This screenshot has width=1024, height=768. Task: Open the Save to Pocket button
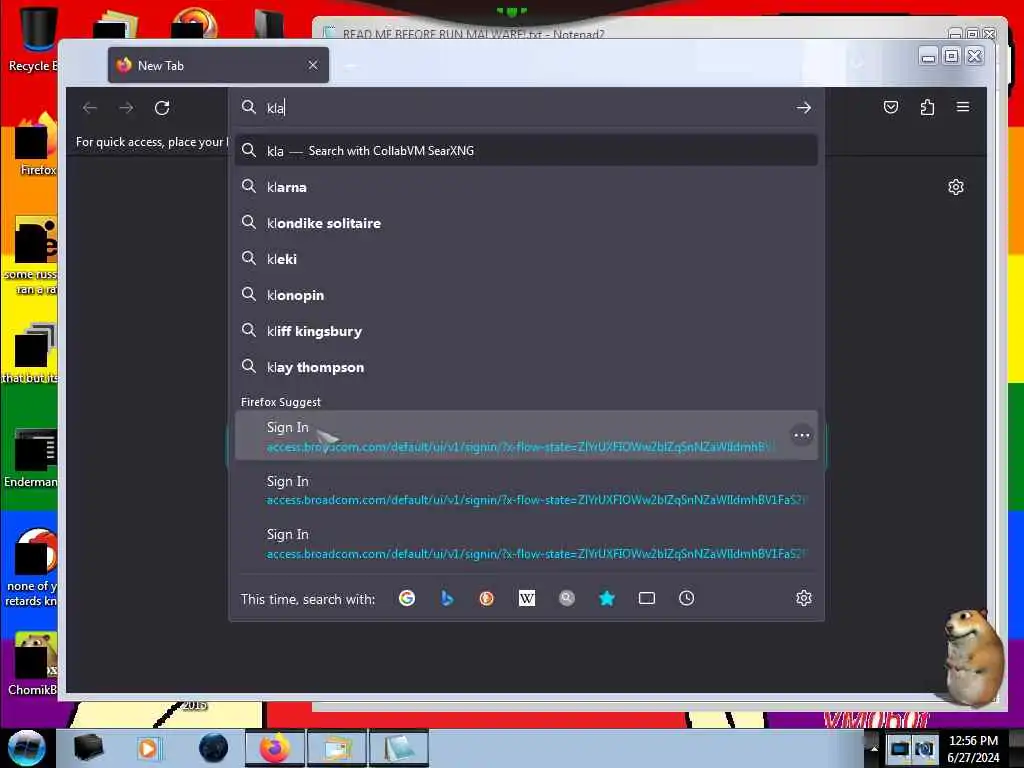point(891,107)
